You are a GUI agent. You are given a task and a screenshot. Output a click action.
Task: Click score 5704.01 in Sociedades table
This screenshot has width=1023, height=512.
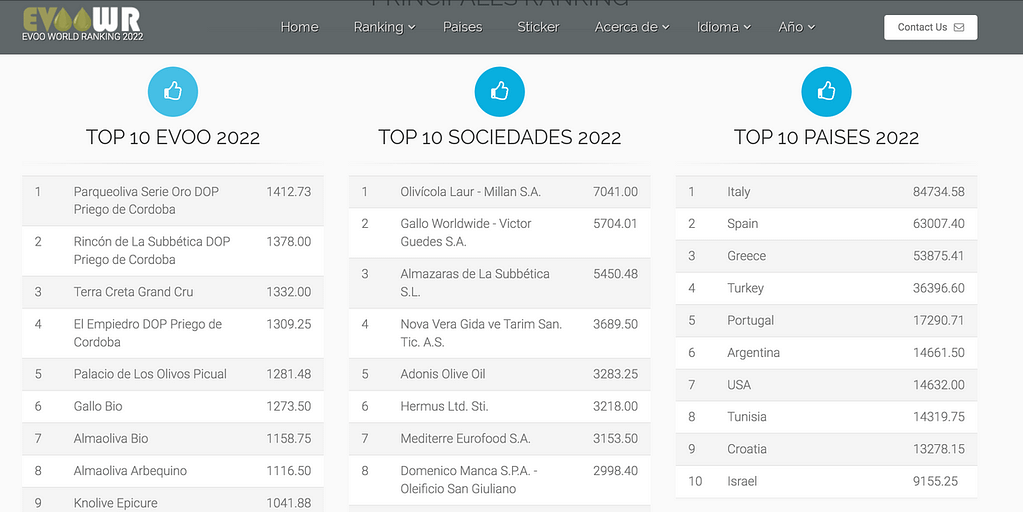point(615,224)
